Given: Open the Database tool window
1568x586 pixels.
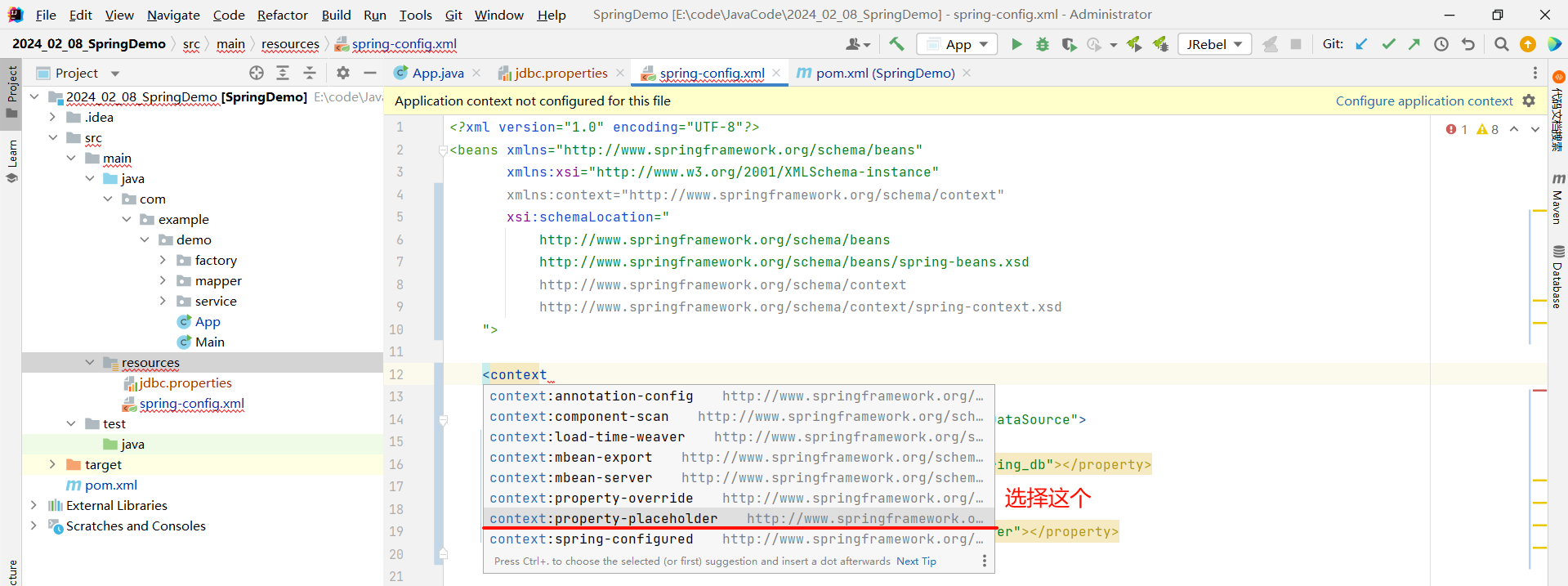Looking at the screenshot, I should point(1558,277).
